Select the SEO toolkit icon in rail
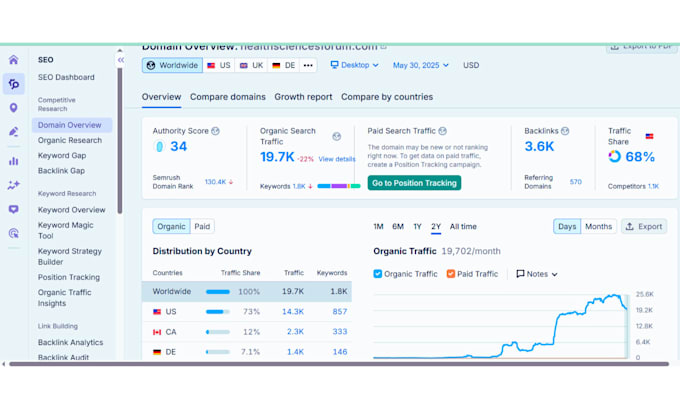This screenshot has width=680, height=409. [13, 84]
